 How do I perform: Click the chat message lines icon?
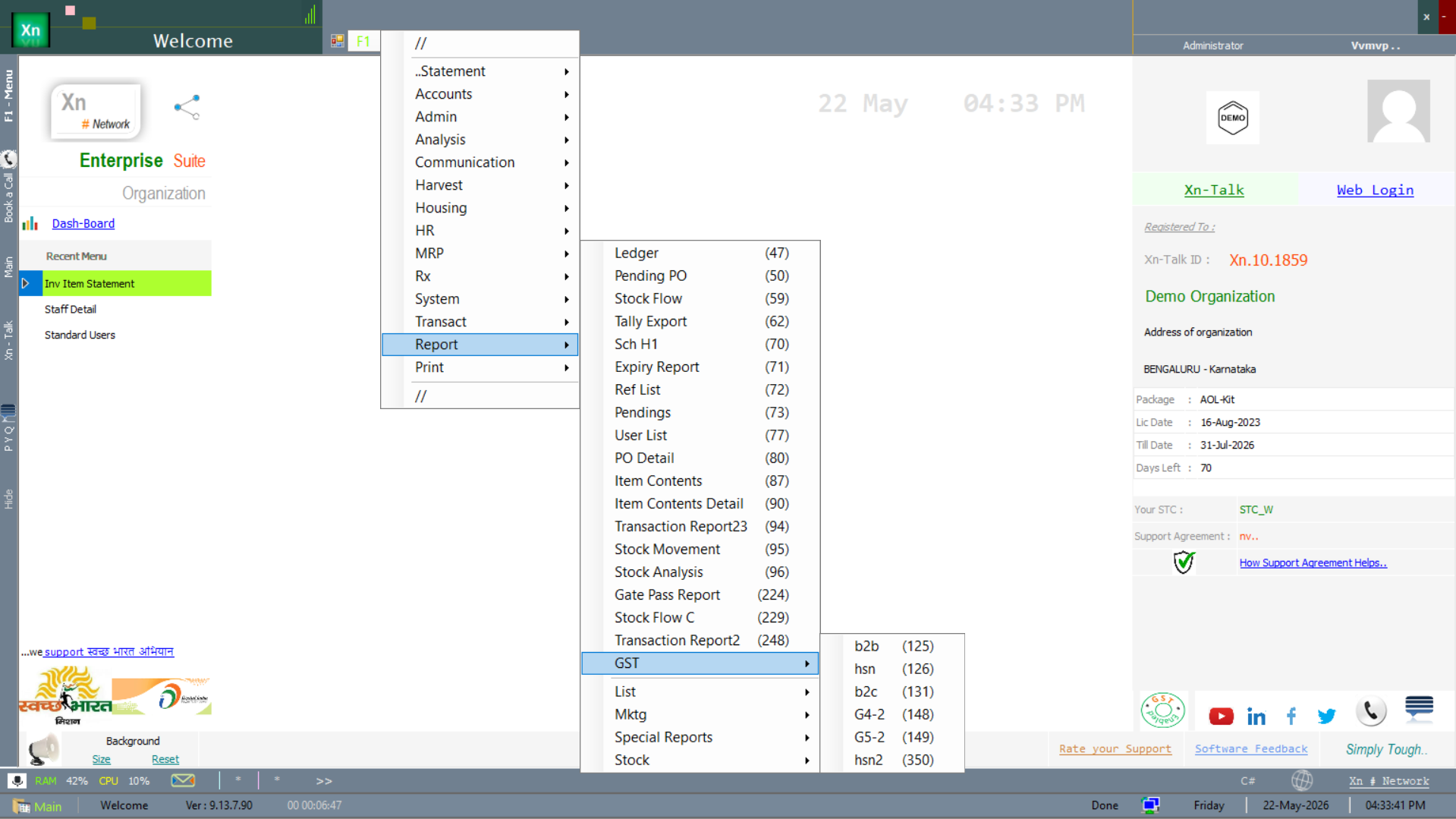coord(1419,707)
